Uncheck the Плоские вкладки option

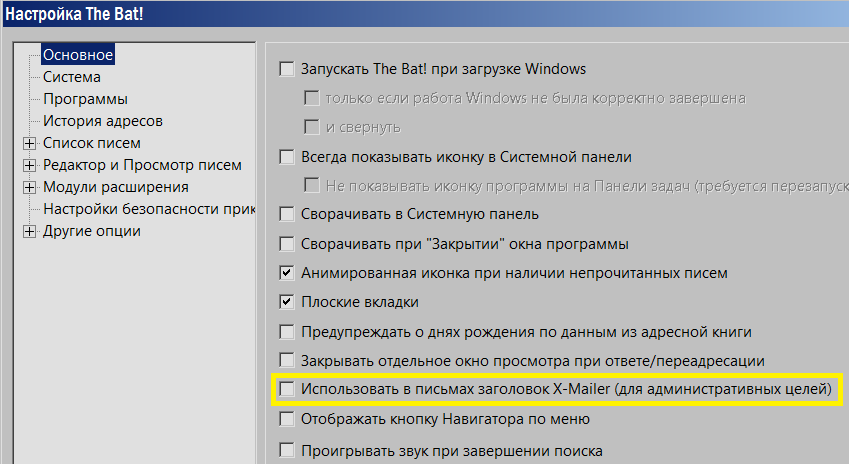point(286,302)
